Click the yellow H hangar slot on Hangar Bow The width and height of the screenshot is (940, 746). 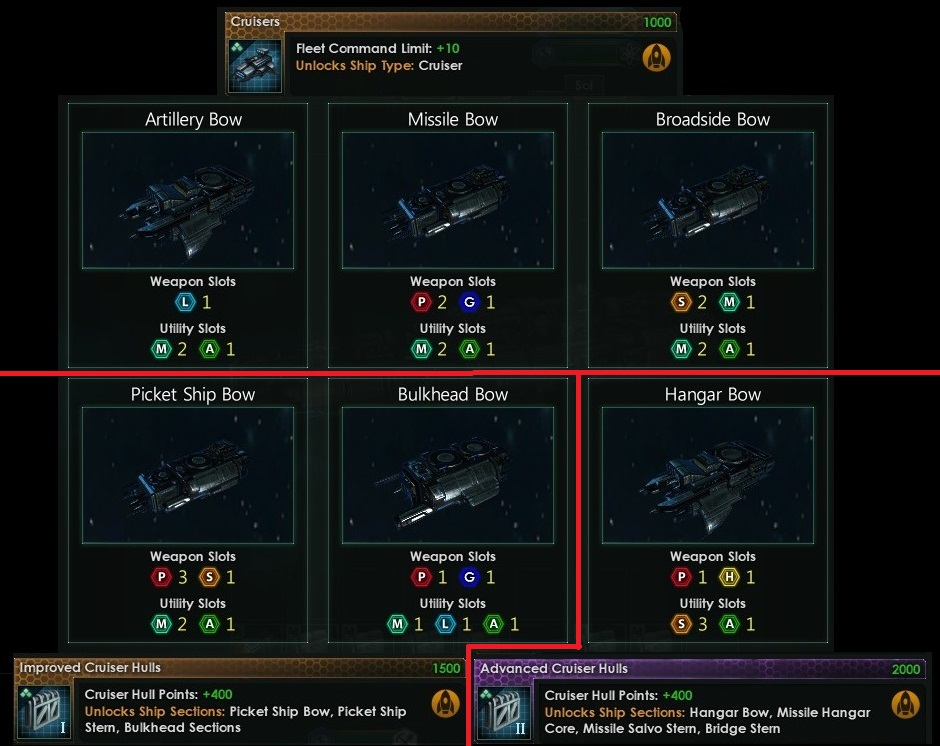coord(730,577)
